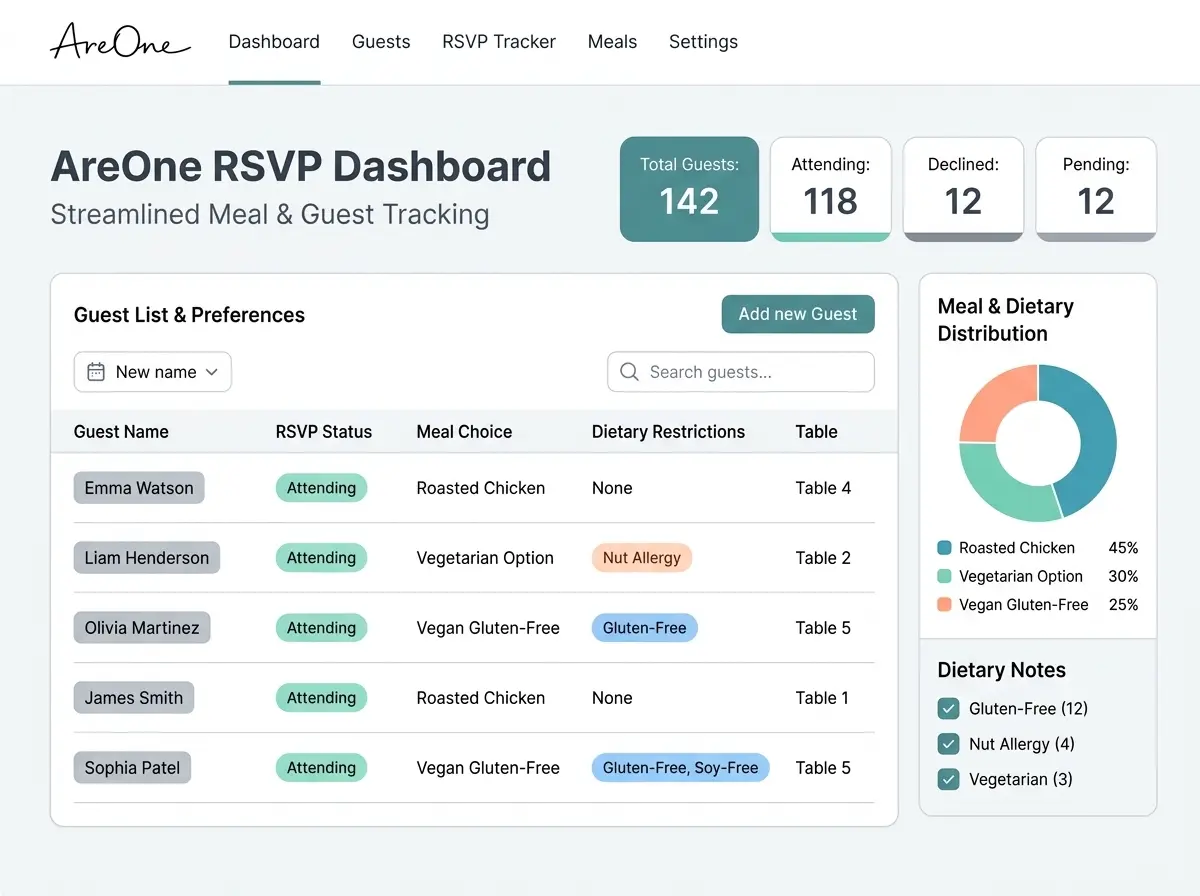Sort by Table column header

pyautogui.click(x=817, y=432)
